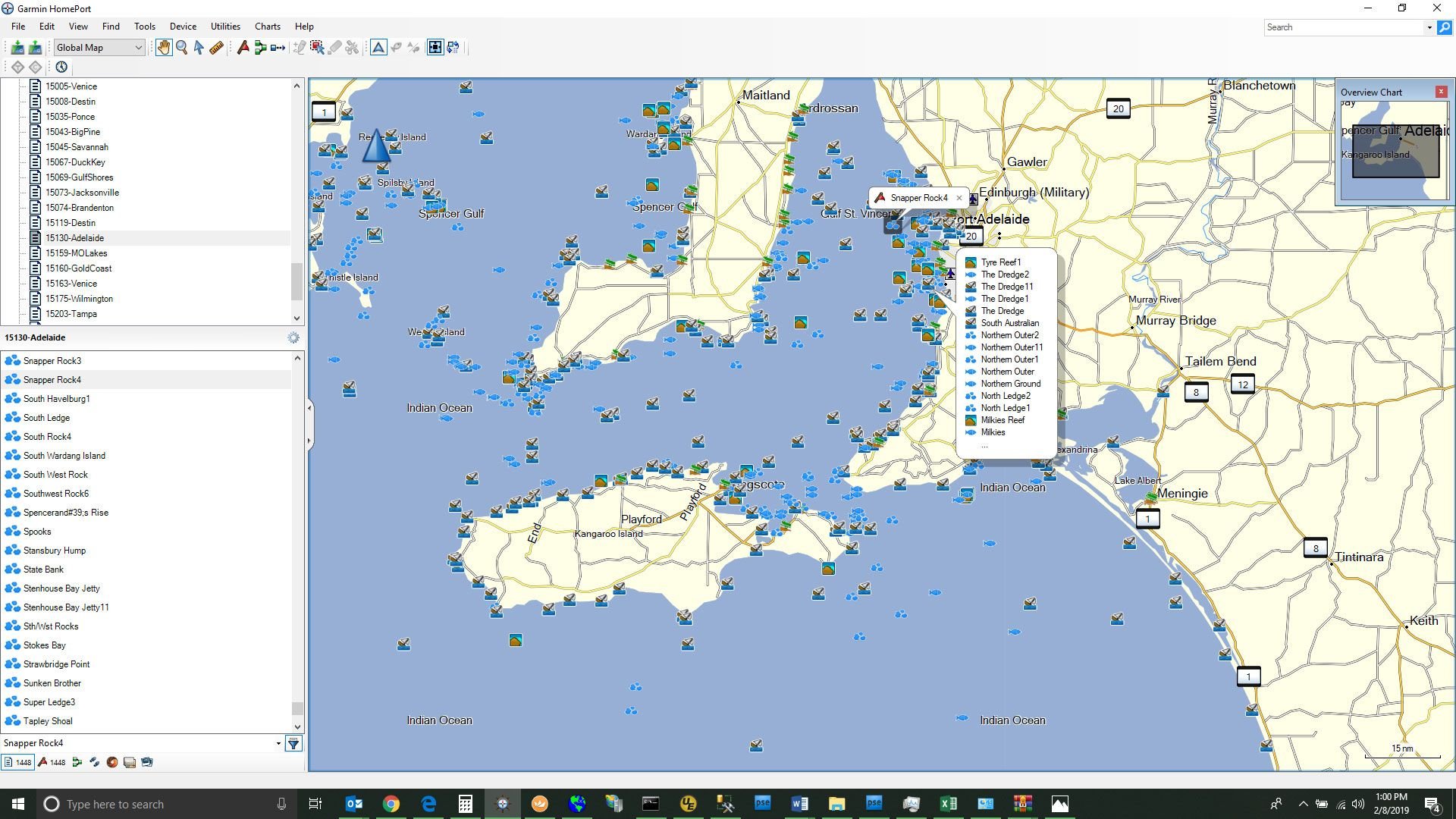Select the Measure ruler tool
Screen dimensions: 1456x819
(217, 48)
